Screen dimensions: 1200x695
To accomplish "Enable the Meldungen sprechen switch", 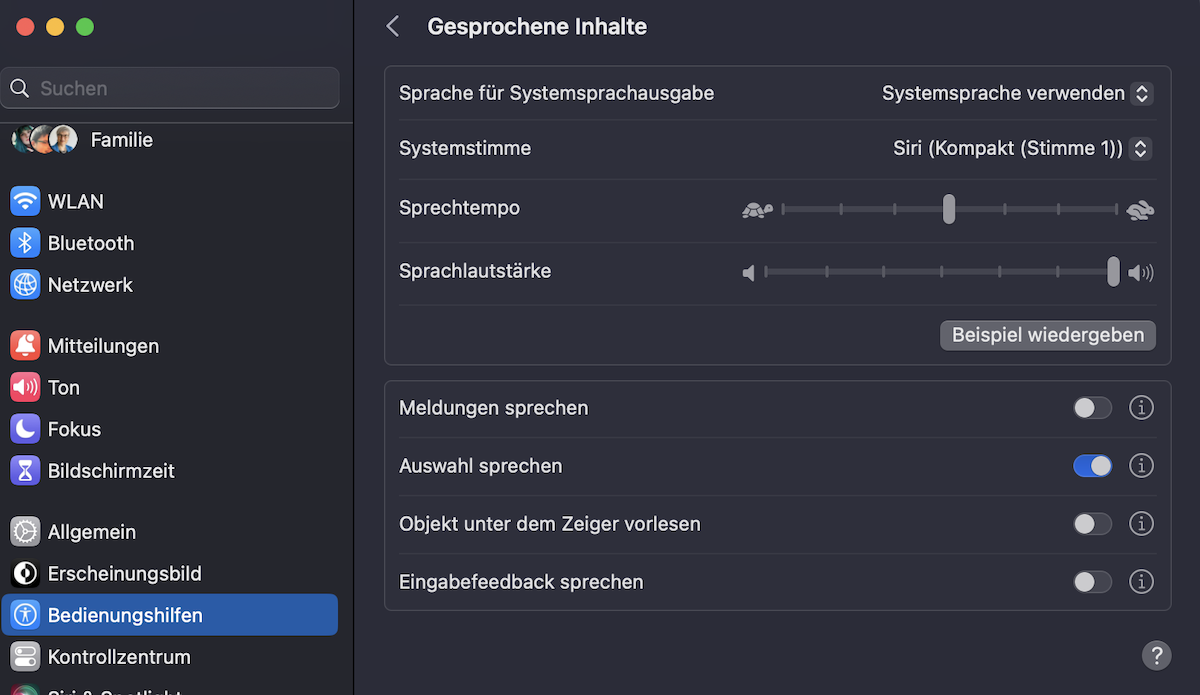I will click(1092, 408).
